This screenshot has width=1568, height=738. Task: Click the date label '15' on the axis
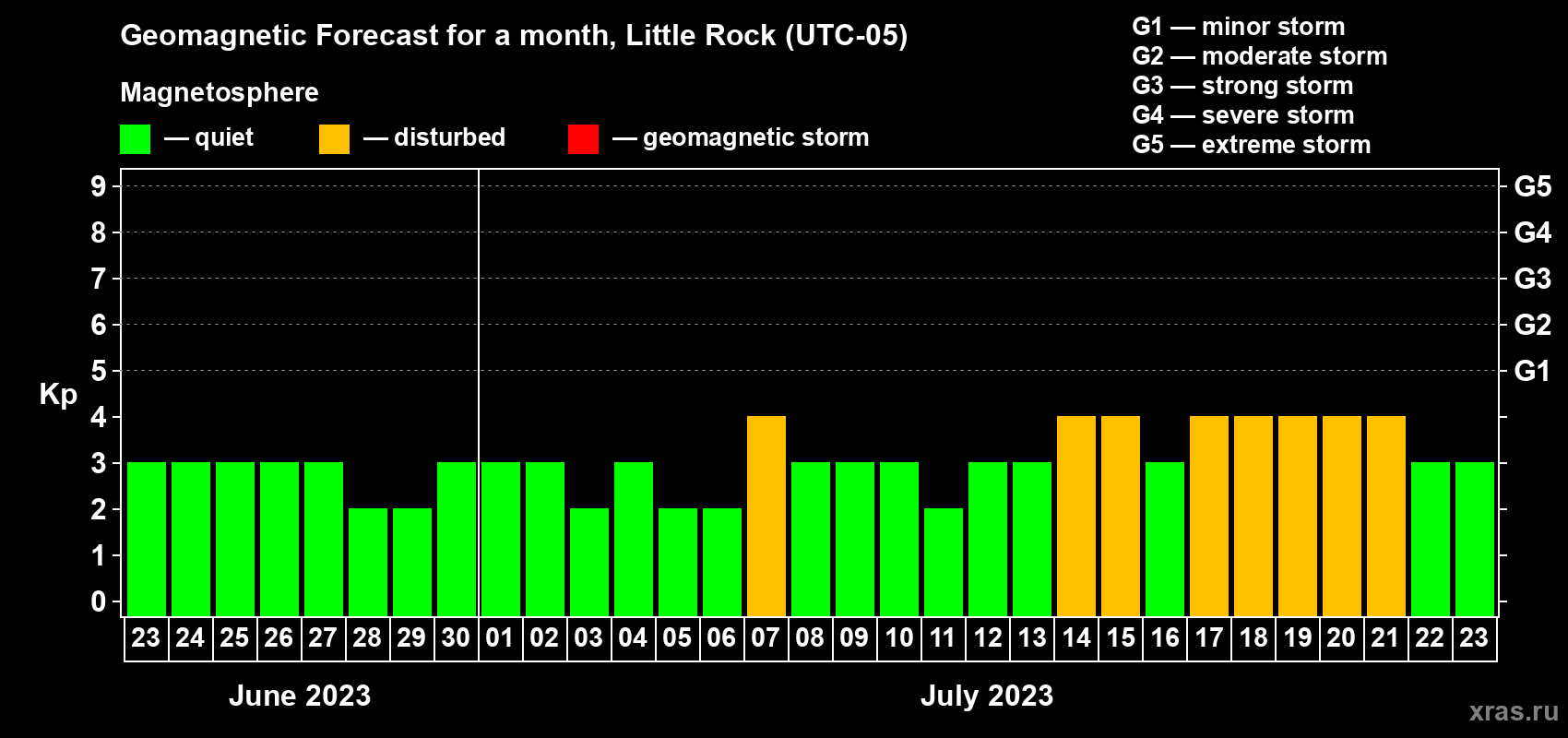coord(1121,638)
